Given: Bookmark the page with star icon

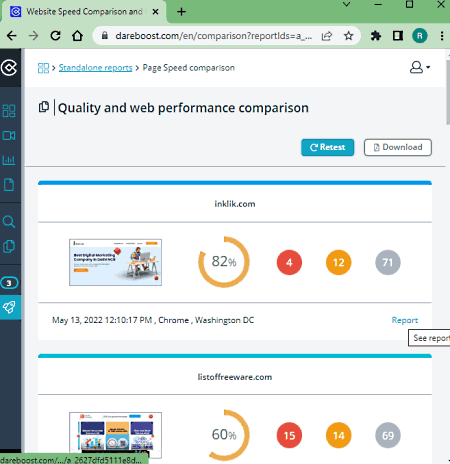Looking at the screenshot, I should pyautogui.click(x=348, y=36).
